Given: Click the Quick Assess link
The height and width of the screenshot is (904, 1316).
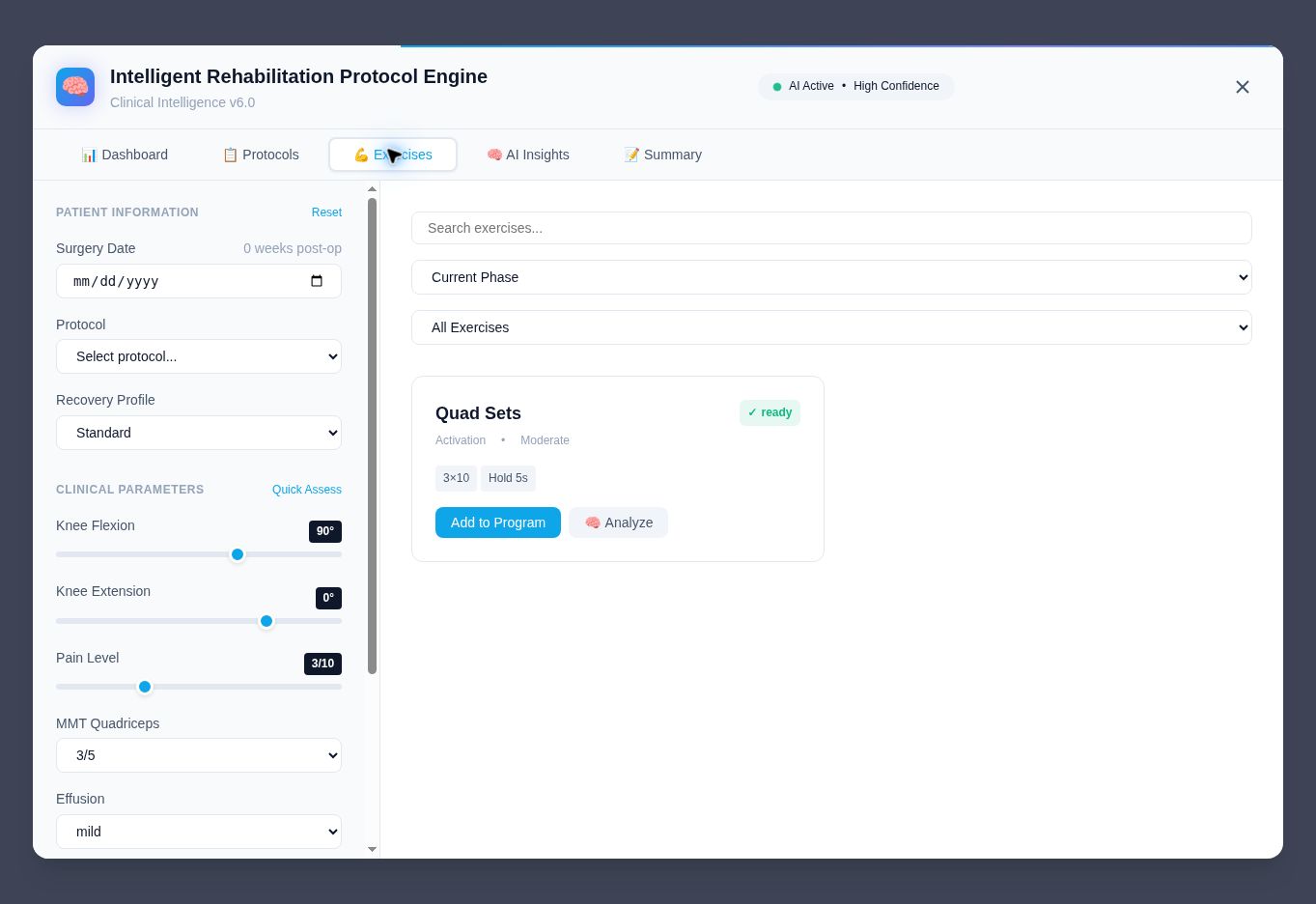Looking at the screenshot, I should (307, 490).
